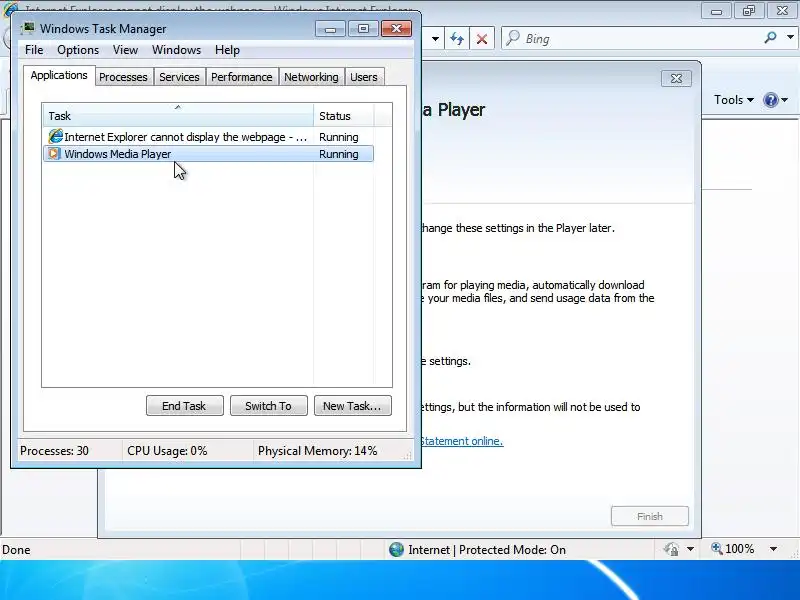
Task: Click the Physical Memory: 14% status entry
Action: [317, 451]
